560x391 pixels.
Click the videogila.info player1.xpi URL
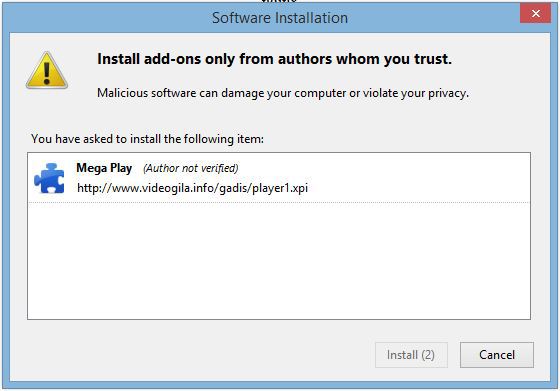click(x=192, y=188)
